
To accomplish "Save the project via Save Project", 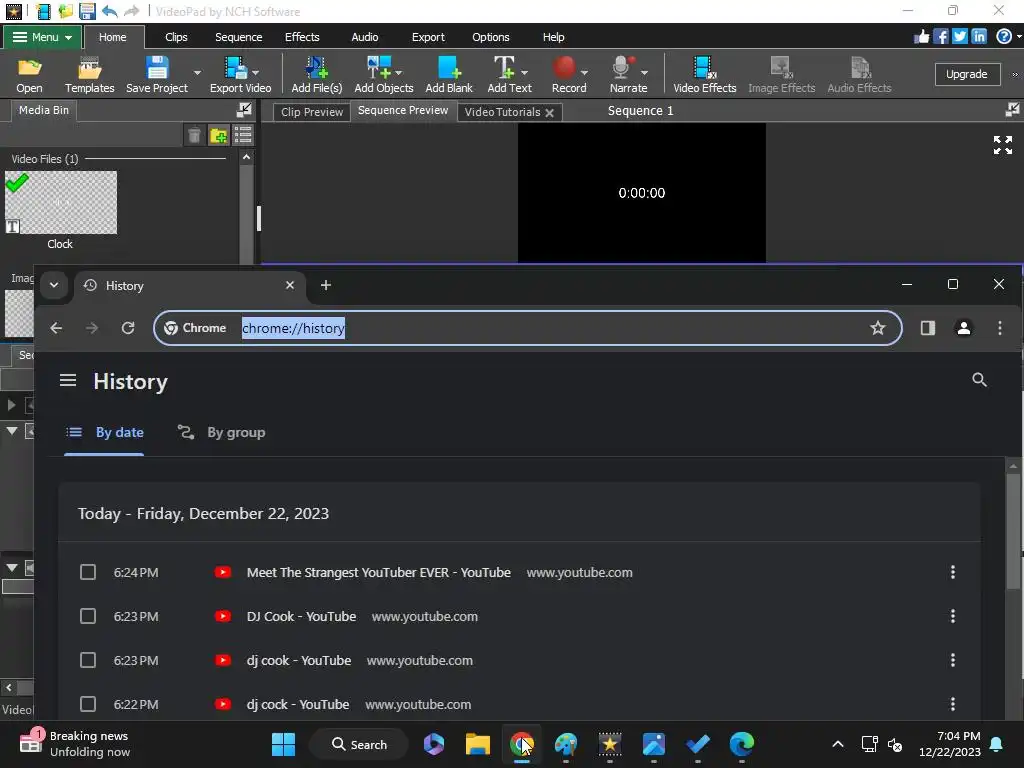I will 157,74.
